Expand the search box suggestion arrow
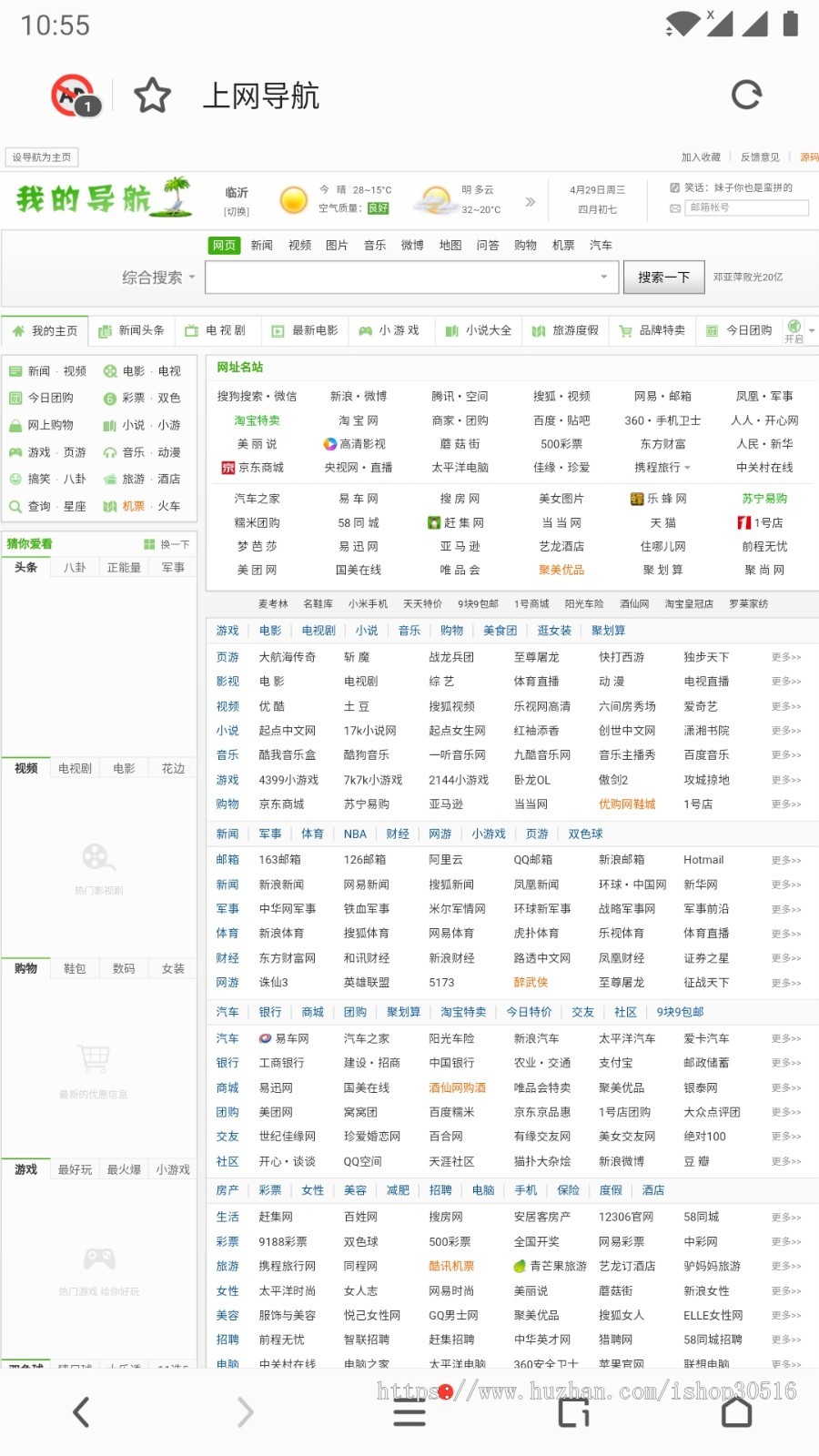819x1456 pixels. [604, 277]
